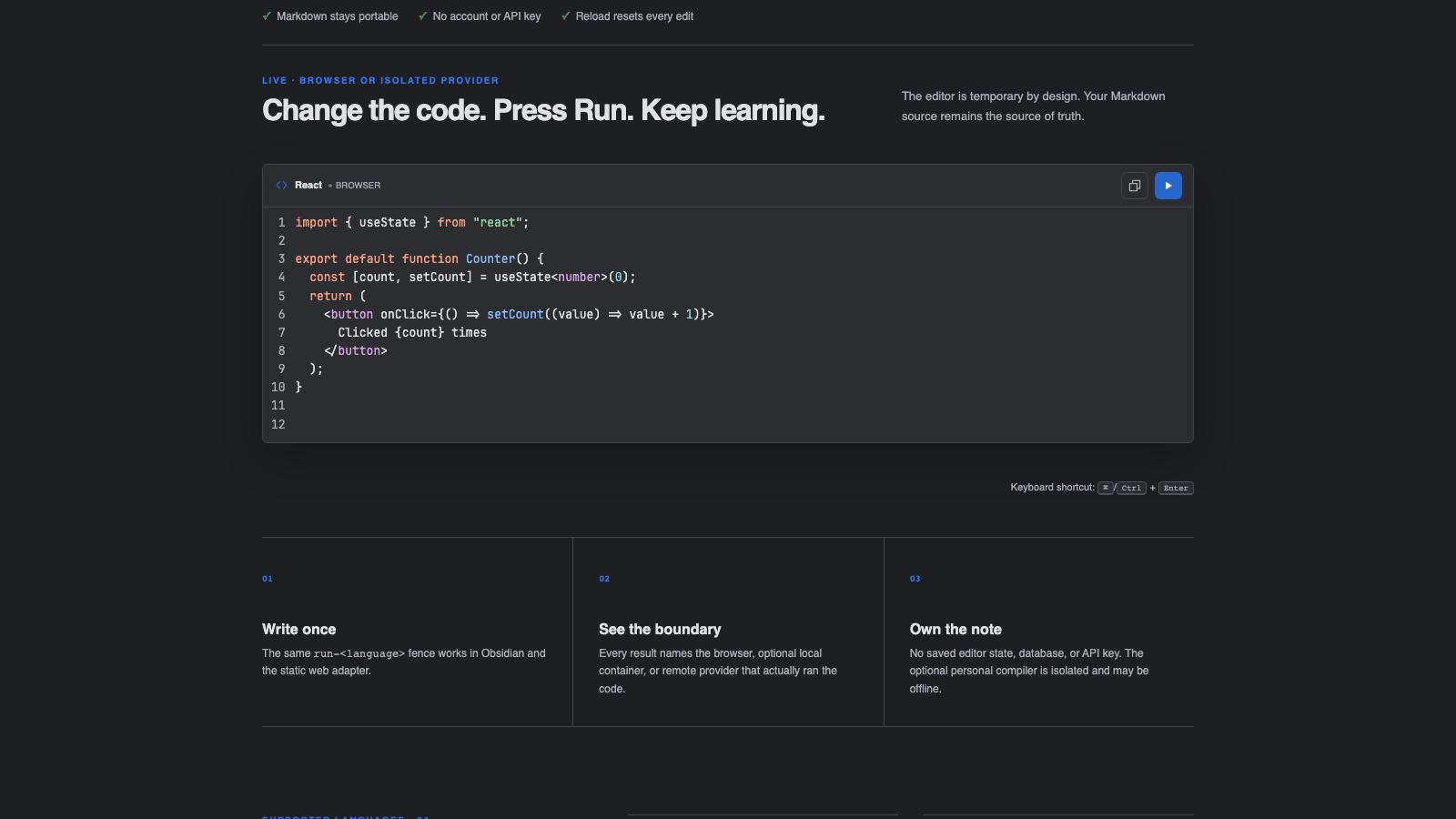Click the run-<language> code snippet text
The width and height of the screenshot is (1456, 819).
coord(359,653)
